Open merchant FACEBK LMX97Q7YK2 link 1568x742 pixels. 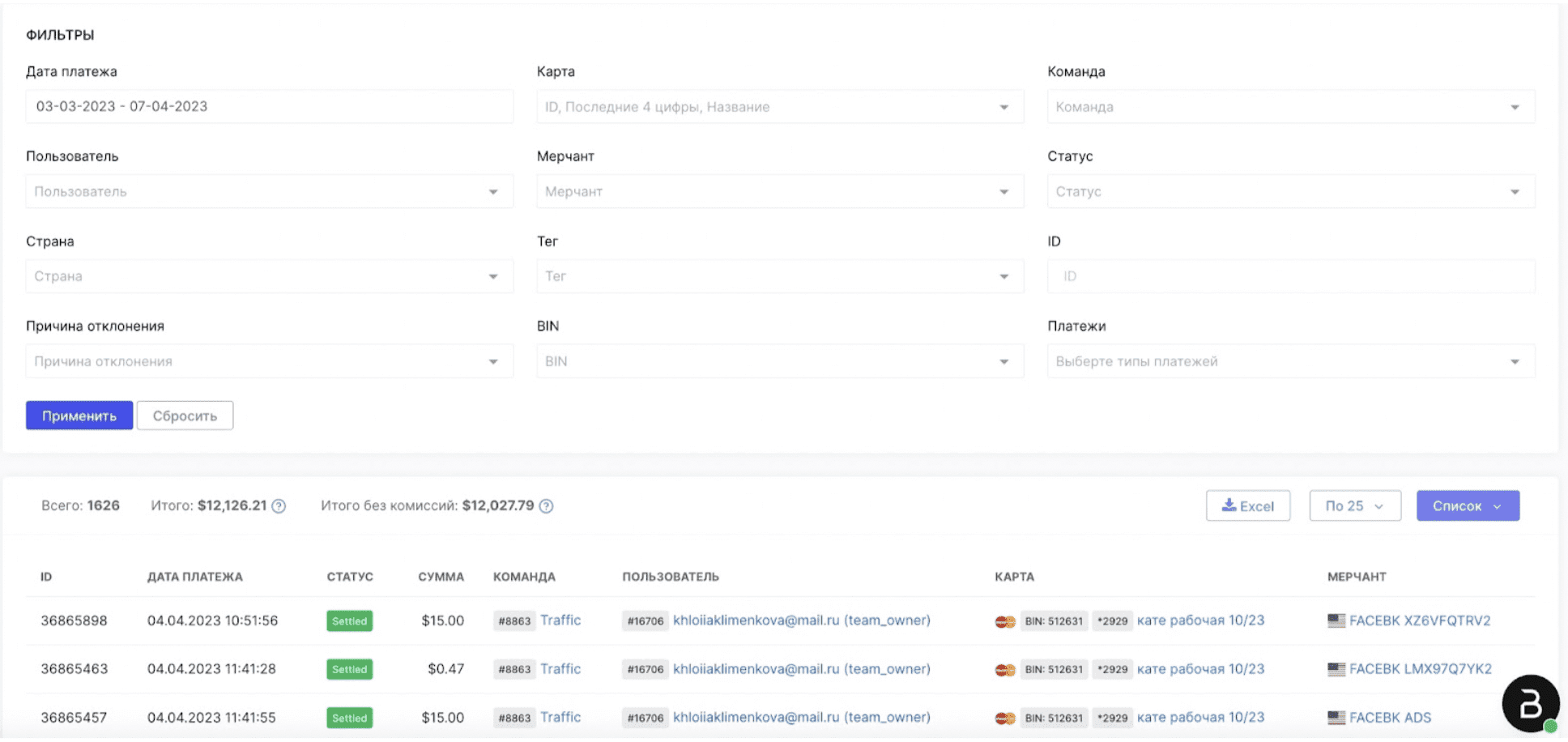pos(1421,669)
